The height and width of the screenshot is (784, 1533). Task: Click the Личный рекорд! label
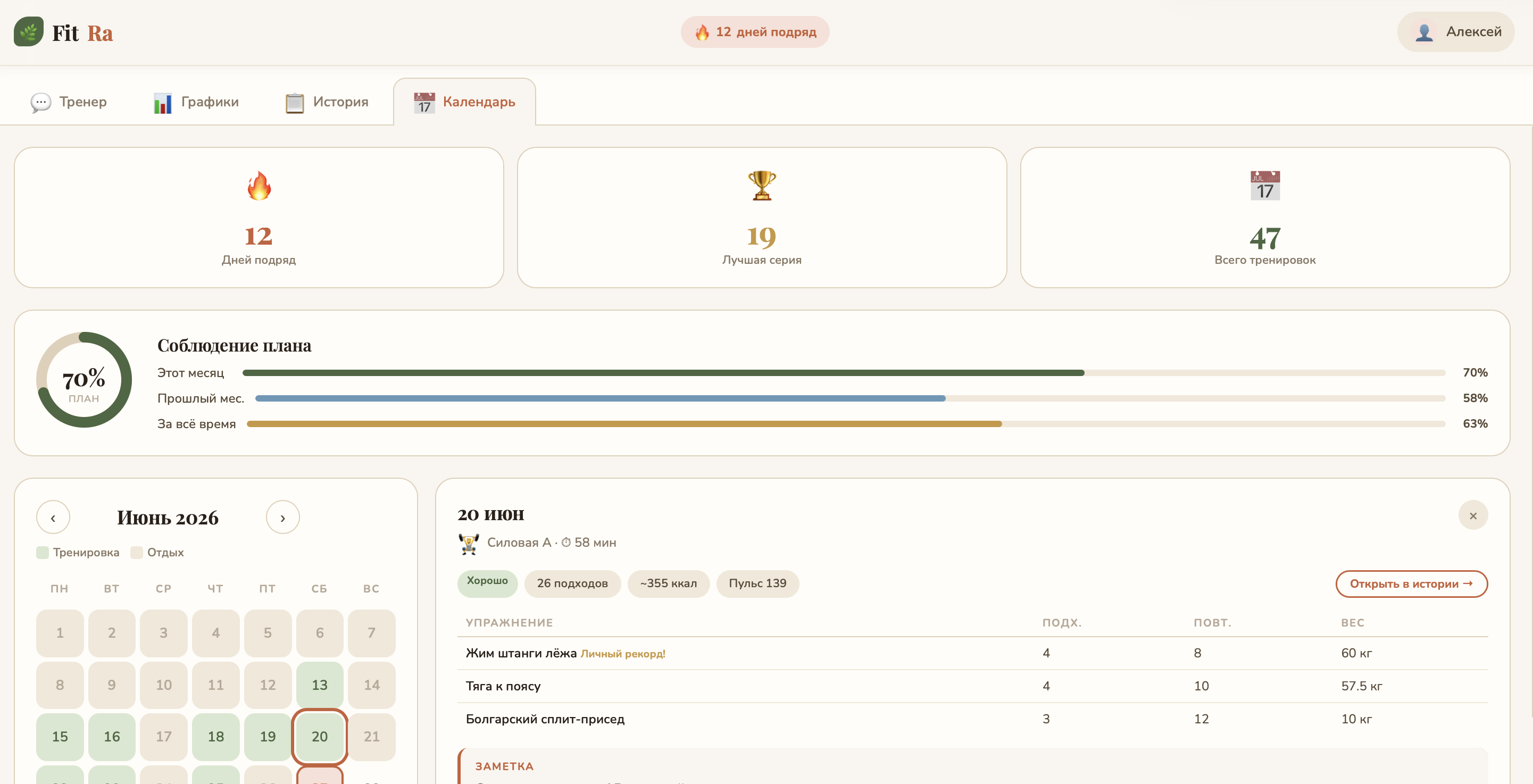[x=623, y=654]
